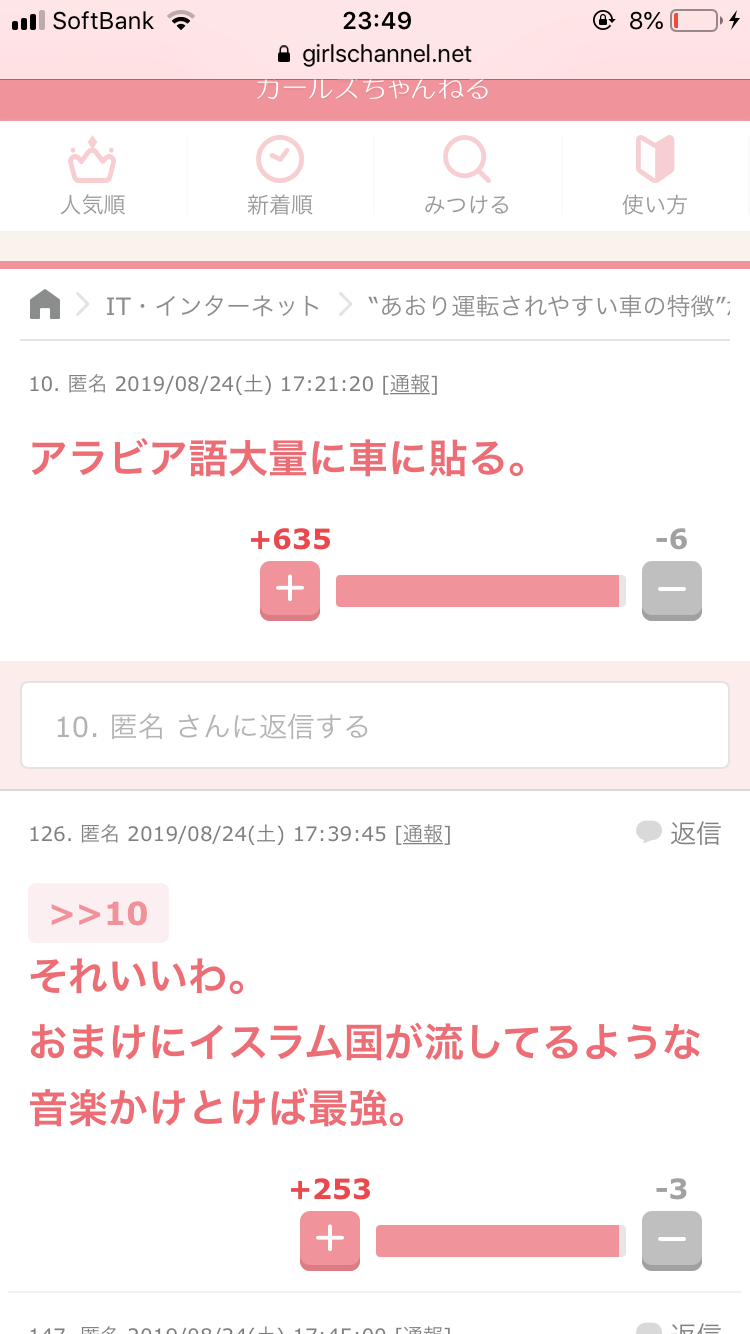The height and width of the screenshot is (1334, 750).
Task: Click comment 10 vote ratio bar
Action: [481, 591]
